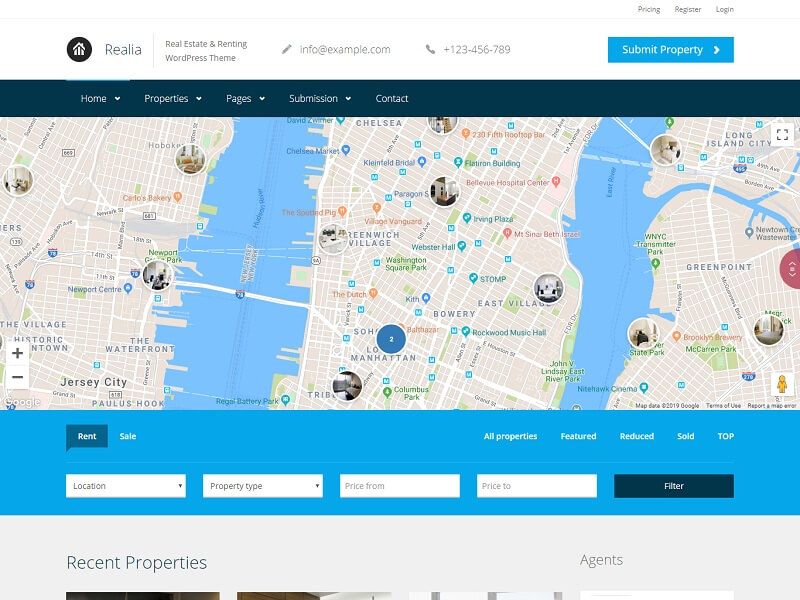
Task: Open the property marker near Newport Centre
Action: coord(157,274)
